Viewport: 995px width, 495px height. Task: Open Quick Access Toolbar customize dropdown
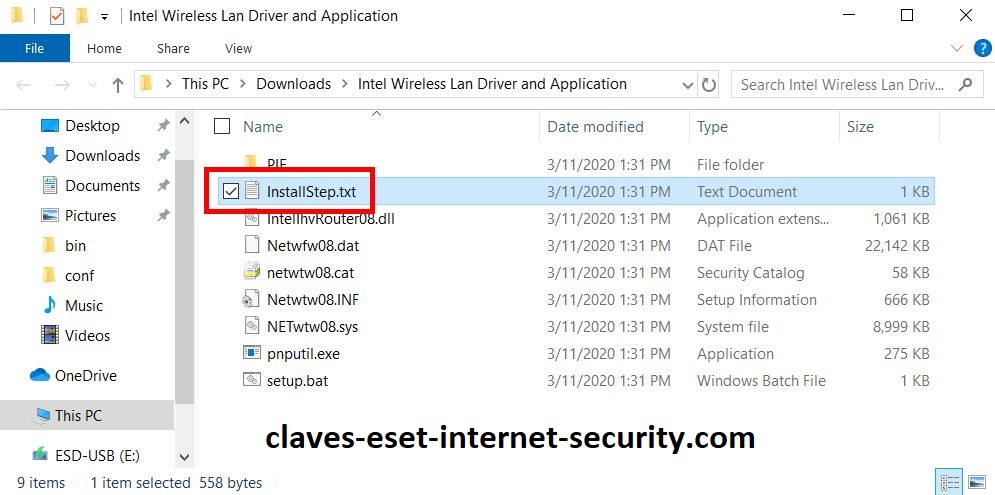click(104, 17)
